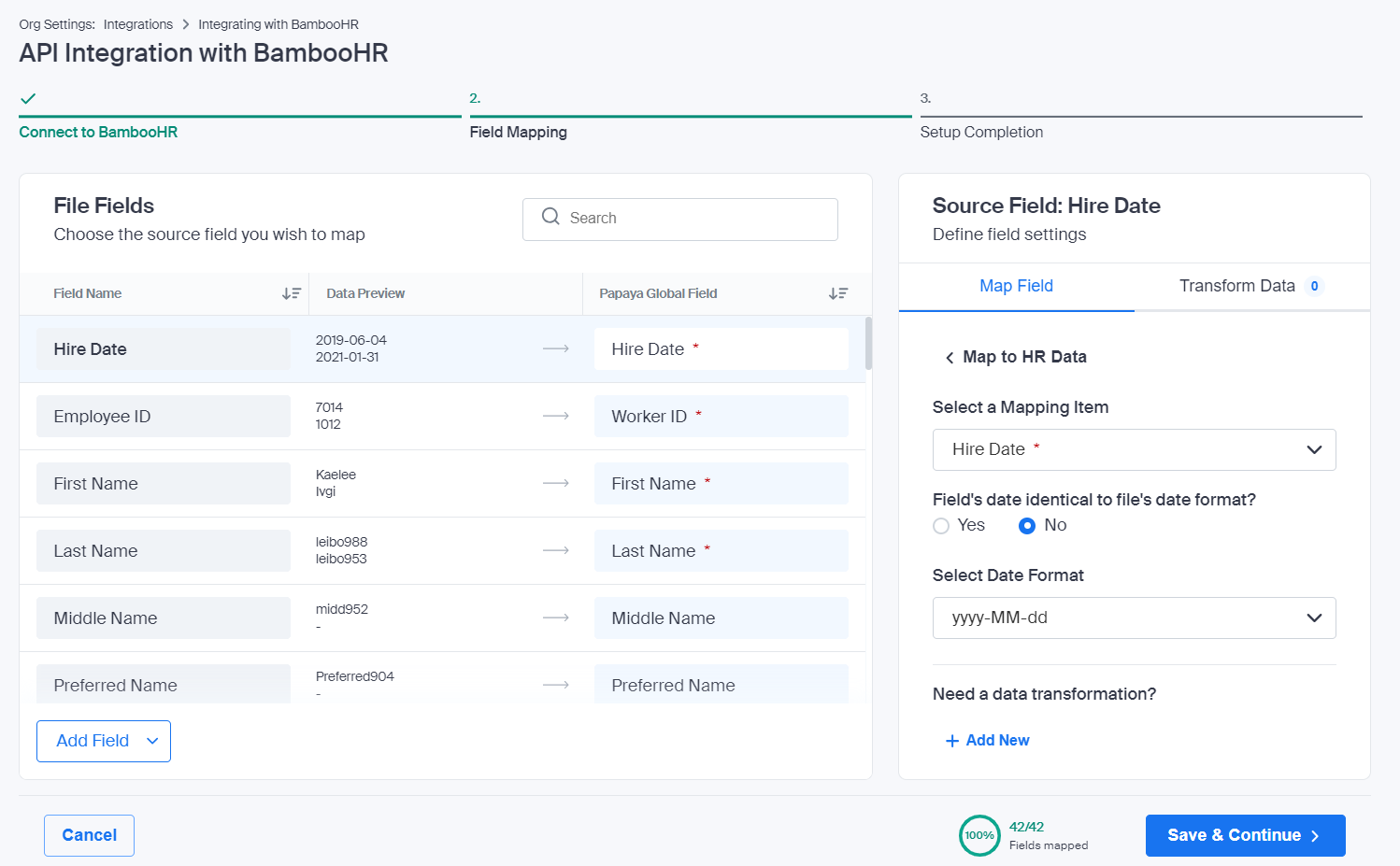
Task: Click the arrow icon in Employee ID row
Action: [x=556, y=416]
